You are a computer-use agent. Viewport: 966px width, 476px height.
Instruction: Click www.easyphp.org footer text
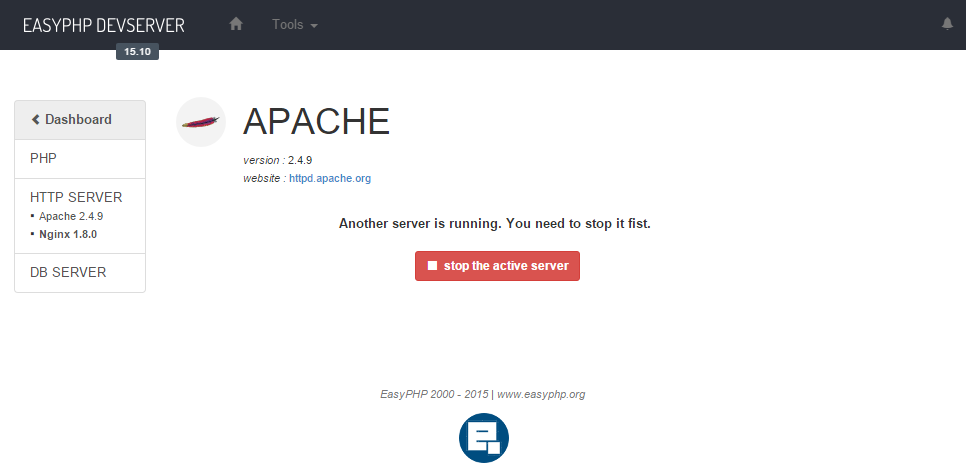pos(541,394)
